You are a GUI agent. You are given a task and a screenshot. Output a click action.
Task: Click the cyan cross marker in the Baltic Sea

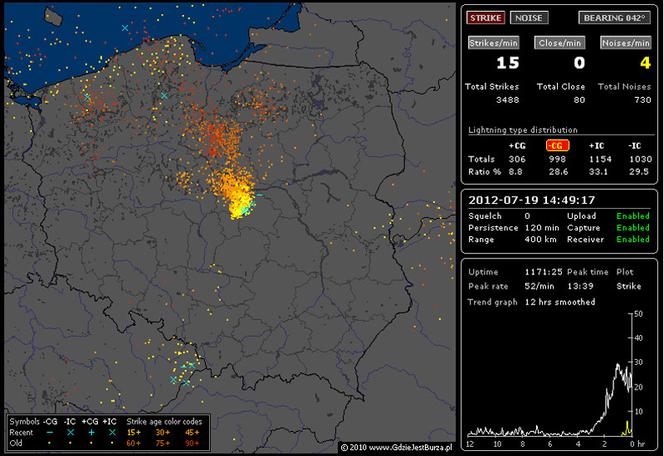click(x=125, y=28)
